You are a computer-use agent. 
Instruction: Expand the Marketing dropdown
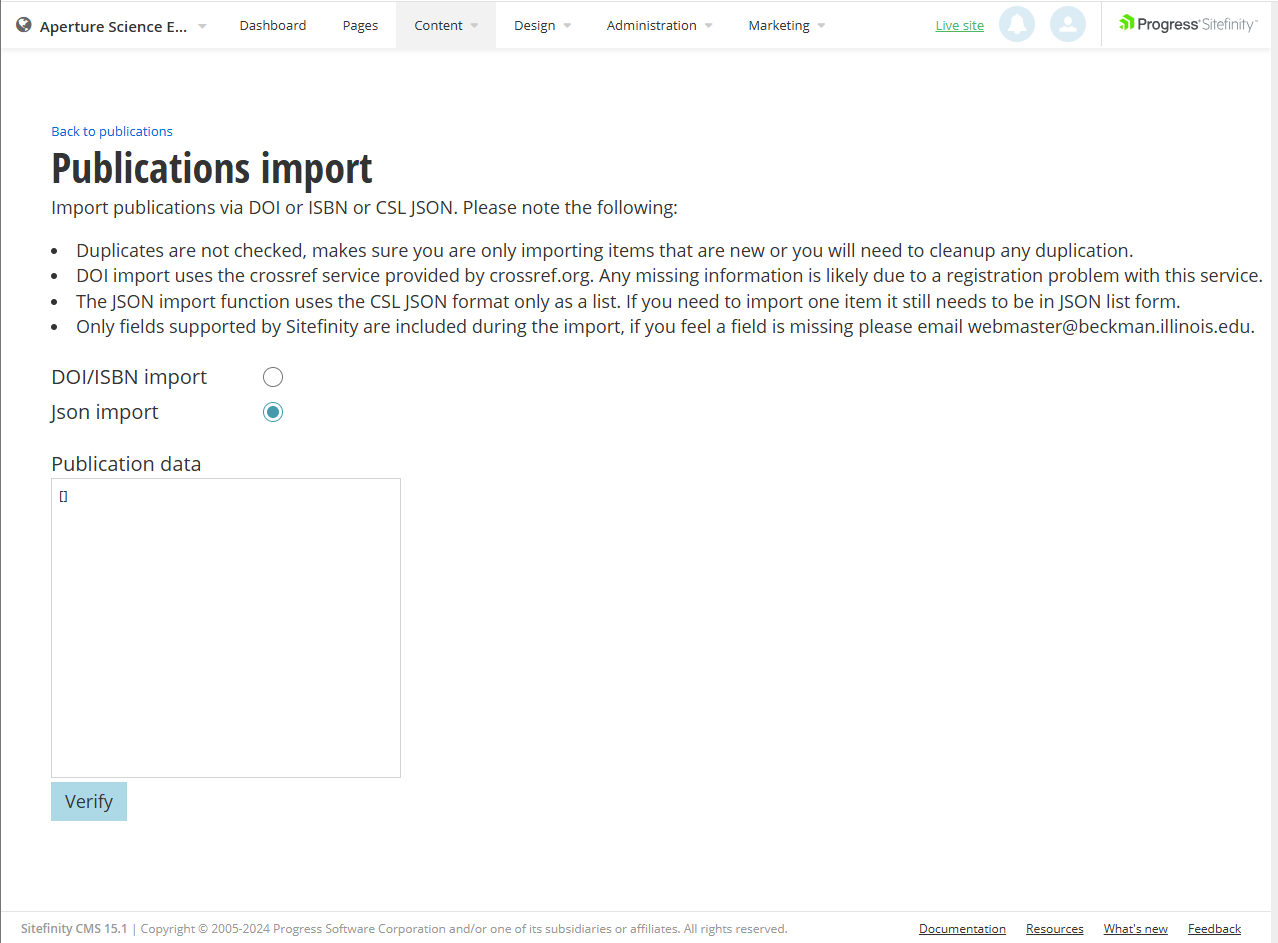click(786, 25)
